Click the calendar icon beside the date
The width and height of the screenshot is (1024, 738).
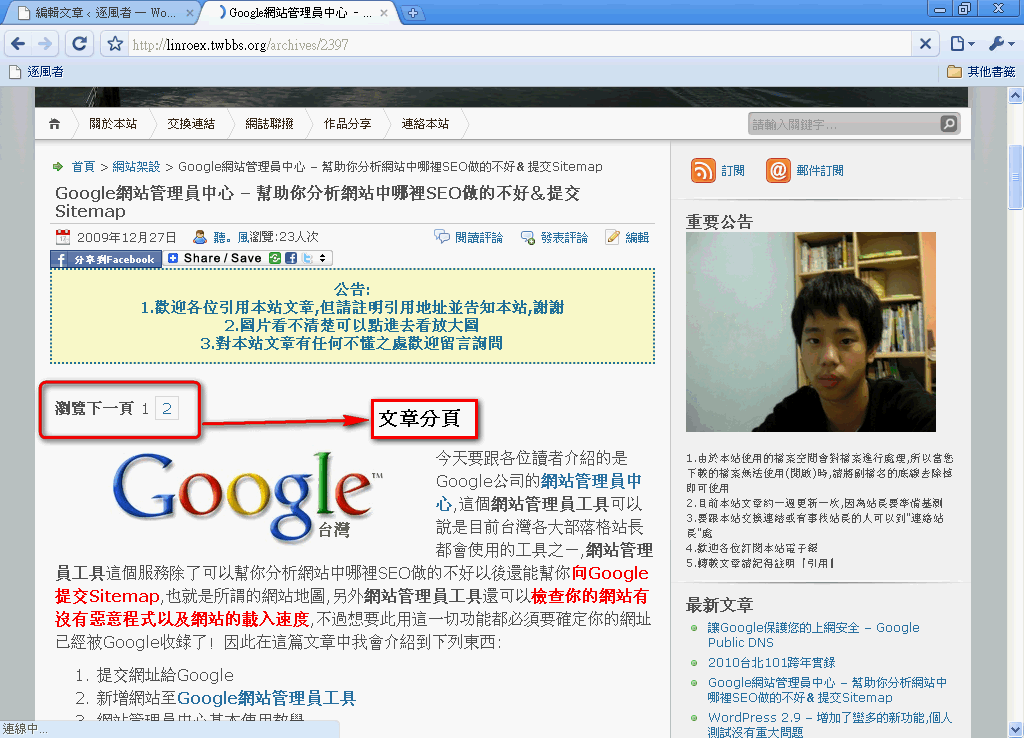tap(63, 236)
